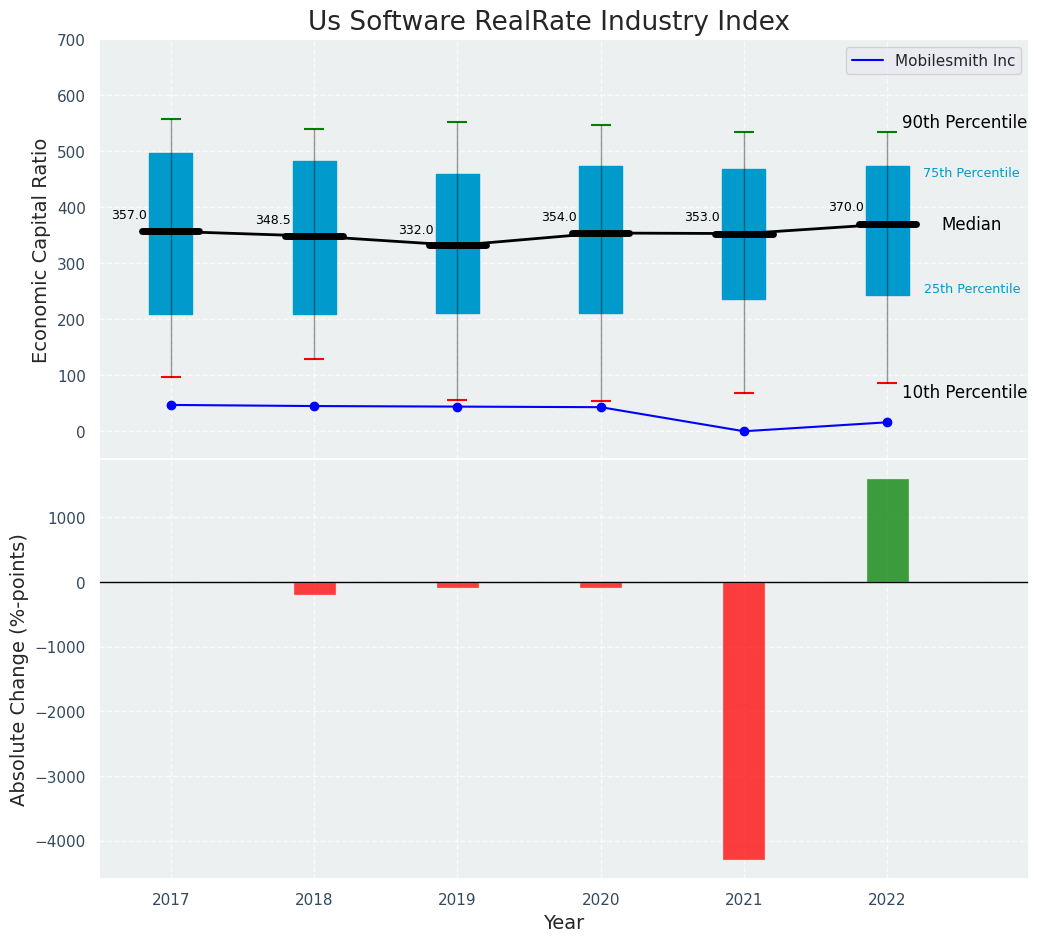This screenshot has width=1039, height=942.
Task: Click the small red 2018 change bar
Action: tap(314, 588)
